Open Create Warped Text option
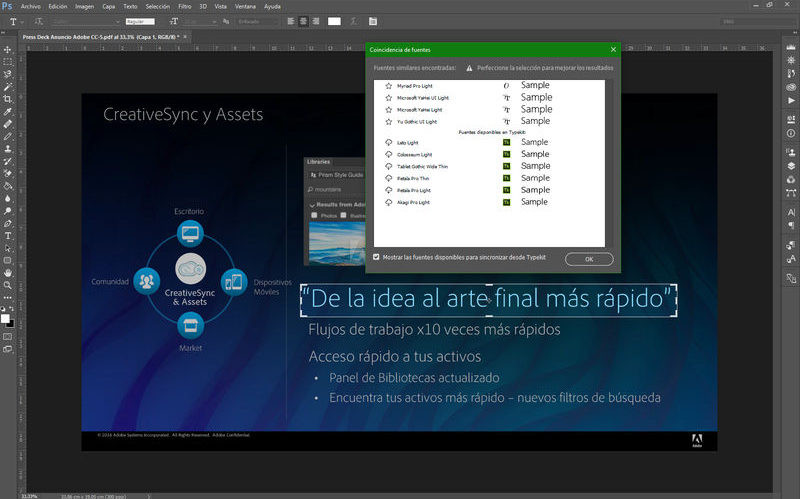Viewport: 800px width, 499px height. [x=354, y=21]
